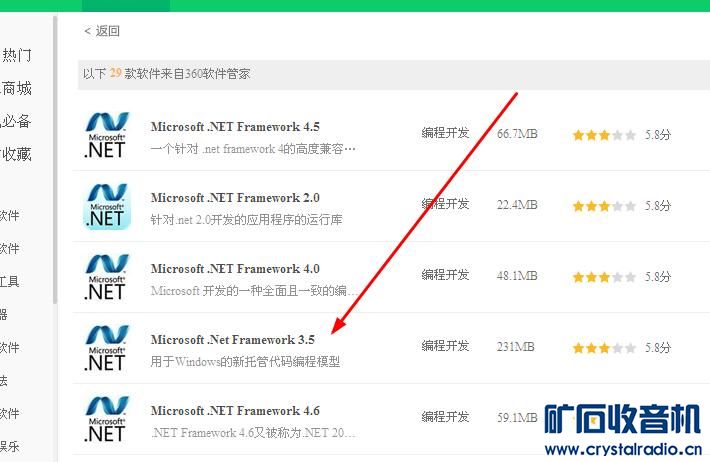Open the 娱乐 sidebar category

point(10,447)
